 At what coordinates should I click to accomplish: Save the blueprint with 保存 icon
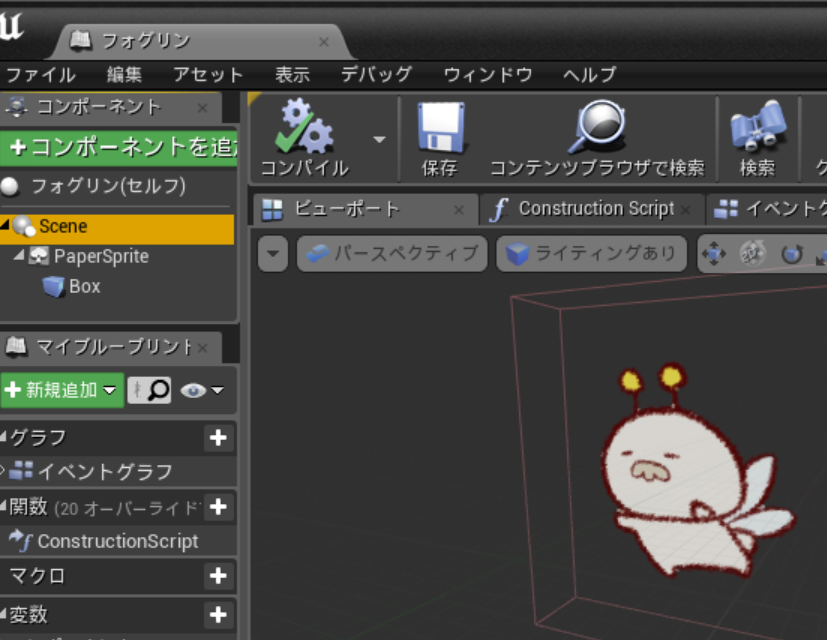click(x=440, y=138)
